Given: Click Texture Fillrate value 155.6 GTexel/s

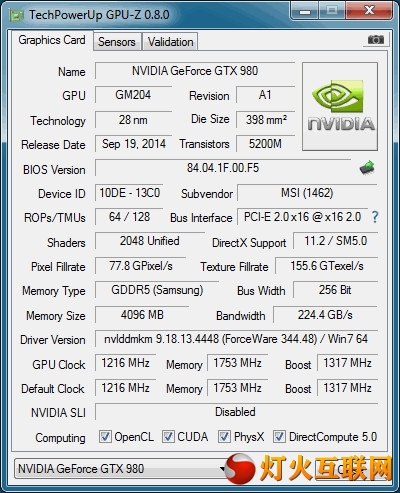Looking at the screenshot, I should click(327, 266).
